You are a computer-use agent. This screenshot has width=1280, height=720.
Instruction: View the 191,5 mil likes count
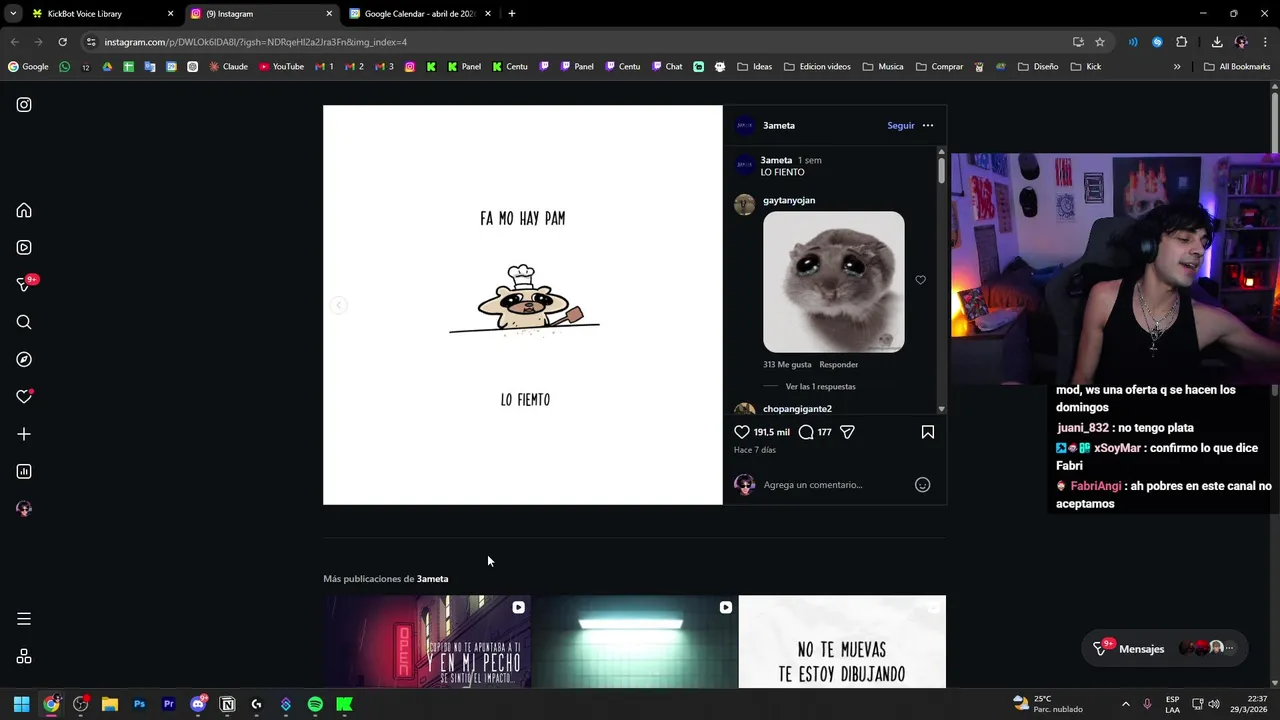pos(772,432)
